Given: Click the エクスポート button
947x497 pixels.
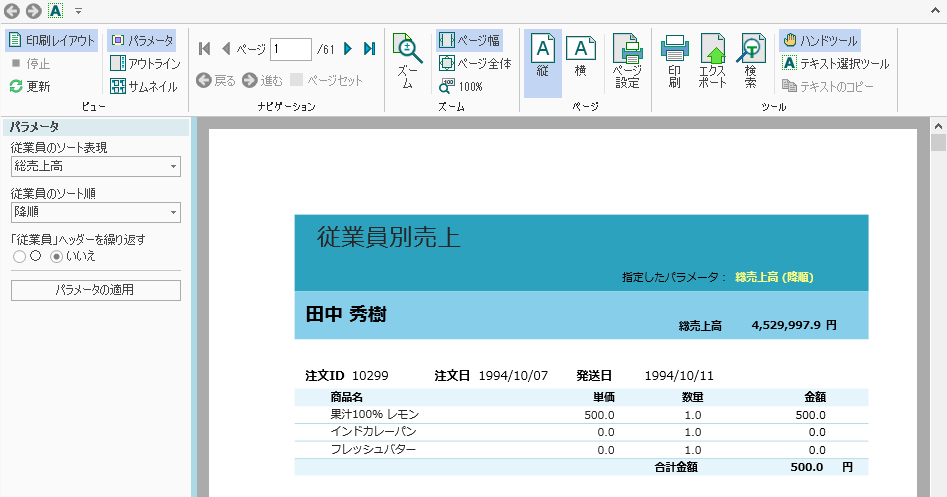Looking at the screenshot, I should (713, 62).
